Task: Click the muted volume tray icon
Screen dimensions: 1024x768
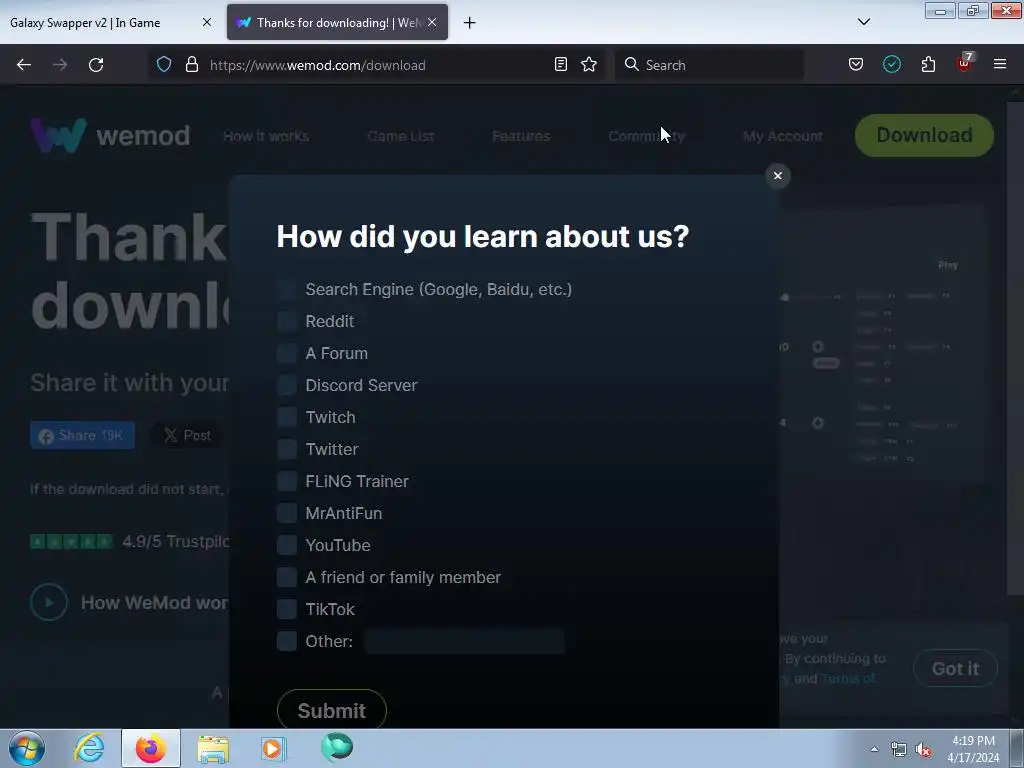Action: click(x=923, y=750)
